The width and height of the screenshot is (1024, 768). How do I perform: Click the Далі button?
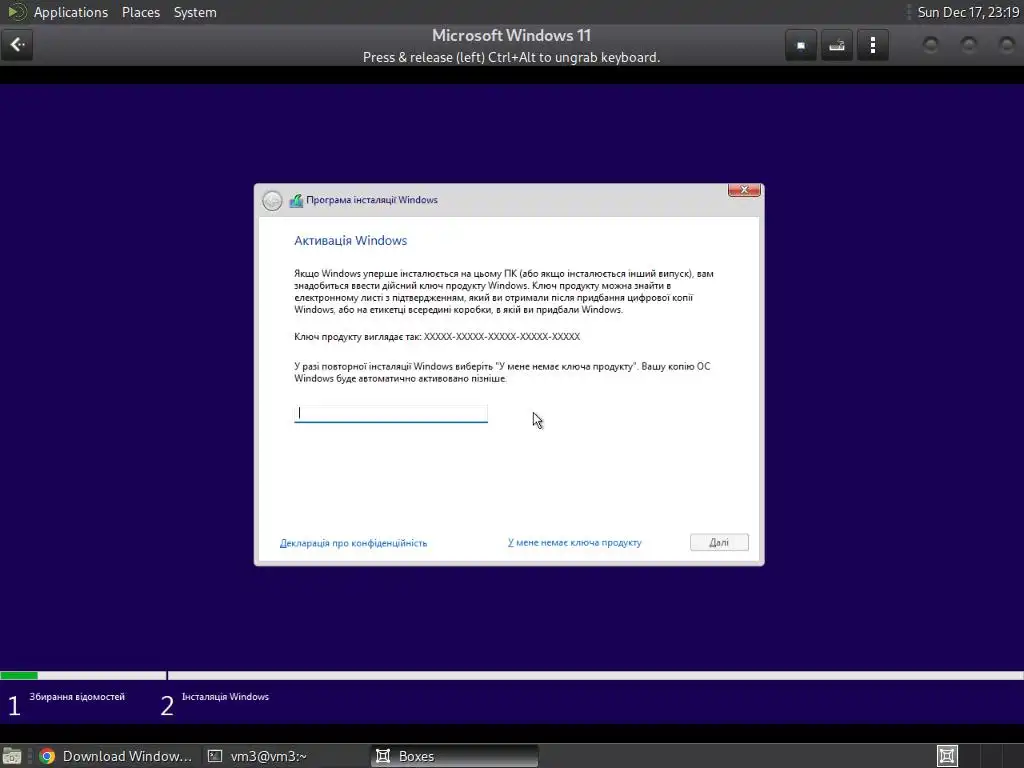click(x=719, y=543)
